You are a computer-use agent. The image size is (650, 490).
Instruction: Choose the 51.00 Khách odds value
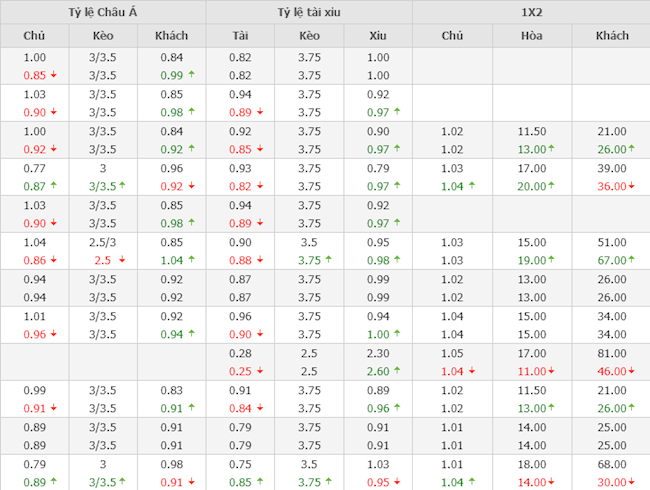pos(612,242)
